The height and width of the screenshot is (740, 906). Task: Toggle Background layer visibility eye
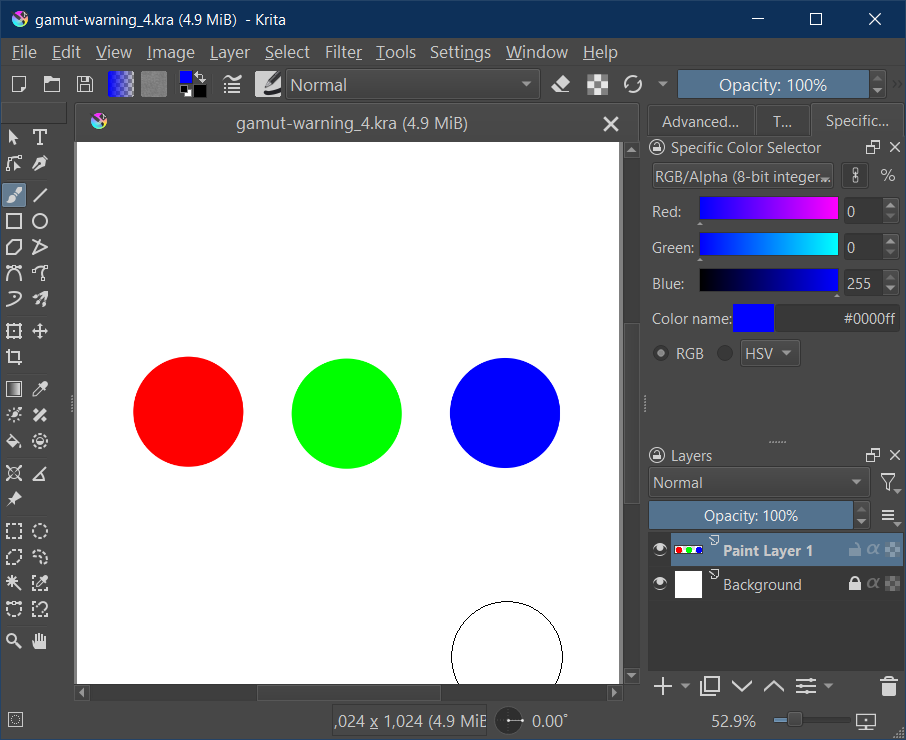pos(659,585)
